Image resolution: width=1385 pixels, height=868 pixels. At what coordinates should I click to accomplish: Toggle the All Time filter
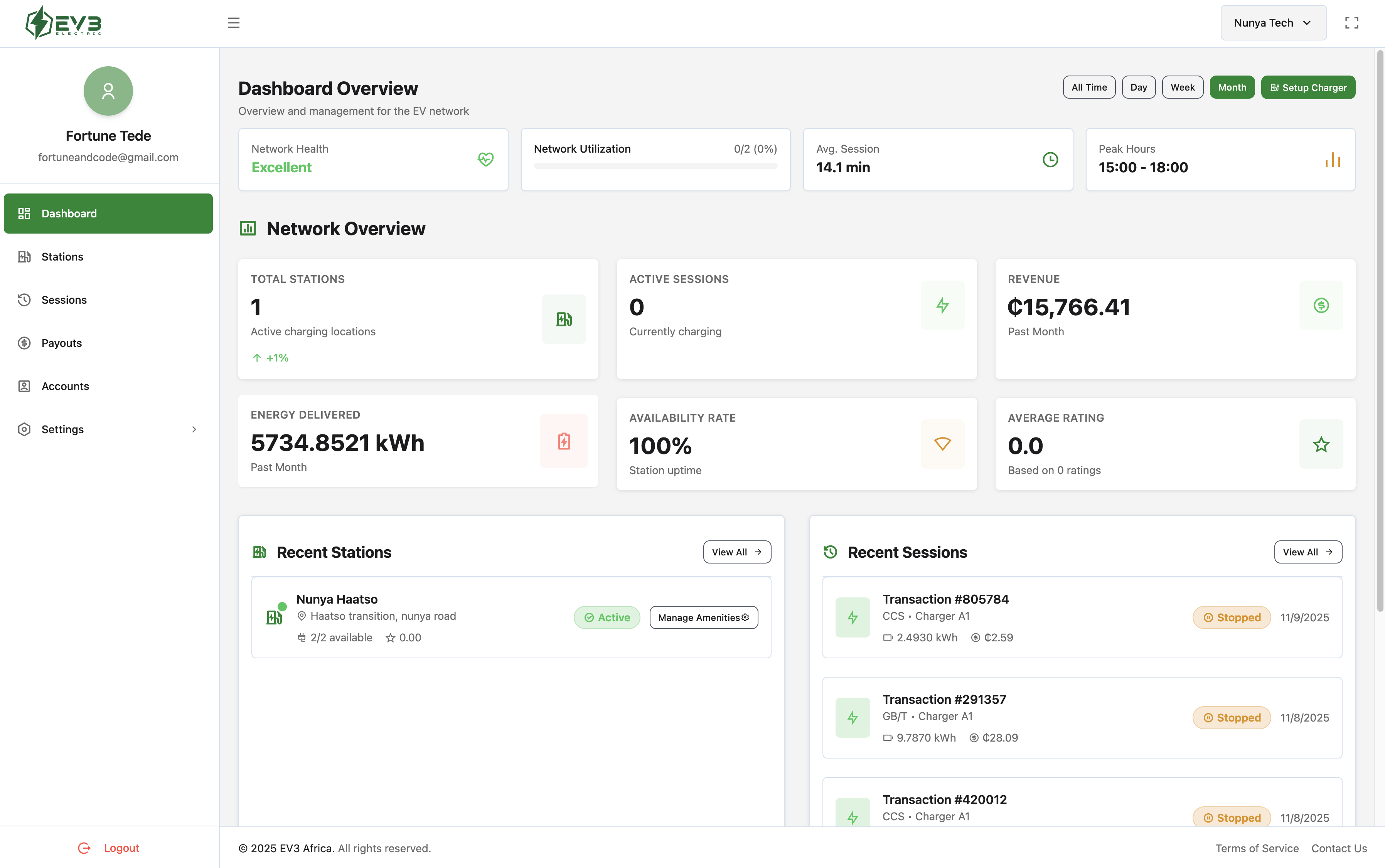tap(1089, 87)
